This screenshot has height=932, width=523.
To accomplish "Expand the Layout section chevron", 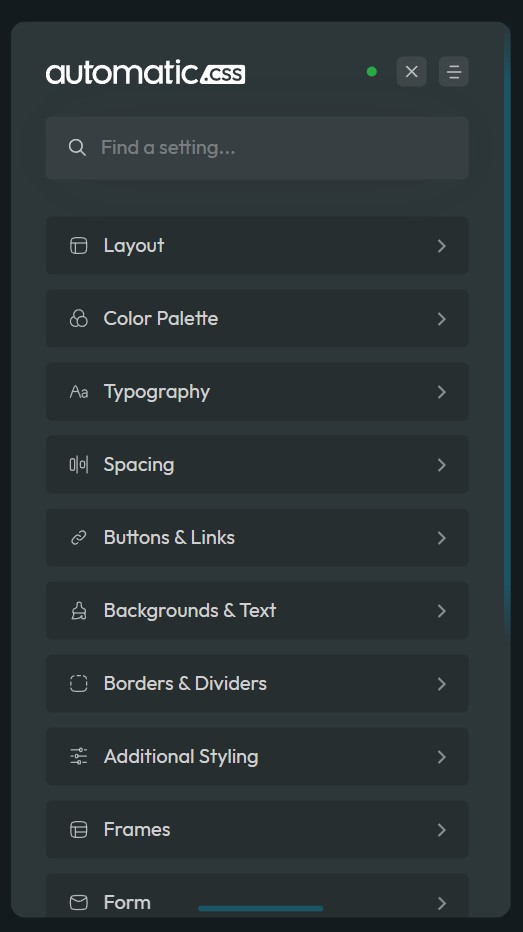I will [442, 245].
